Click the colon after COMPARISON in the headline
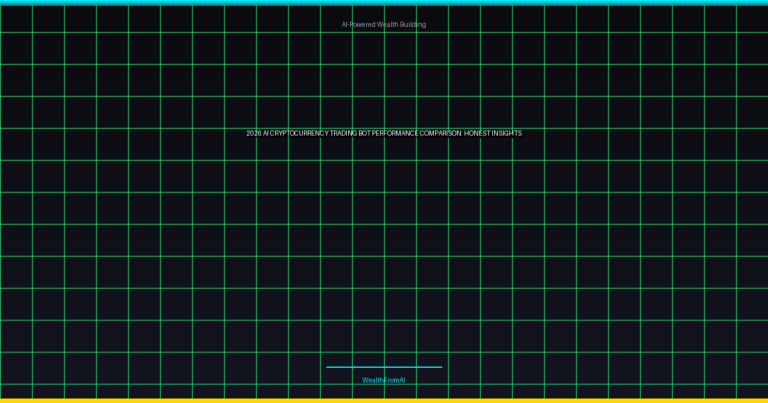The width and height of the screenshot is (768, 403). (x=461, y=133)
